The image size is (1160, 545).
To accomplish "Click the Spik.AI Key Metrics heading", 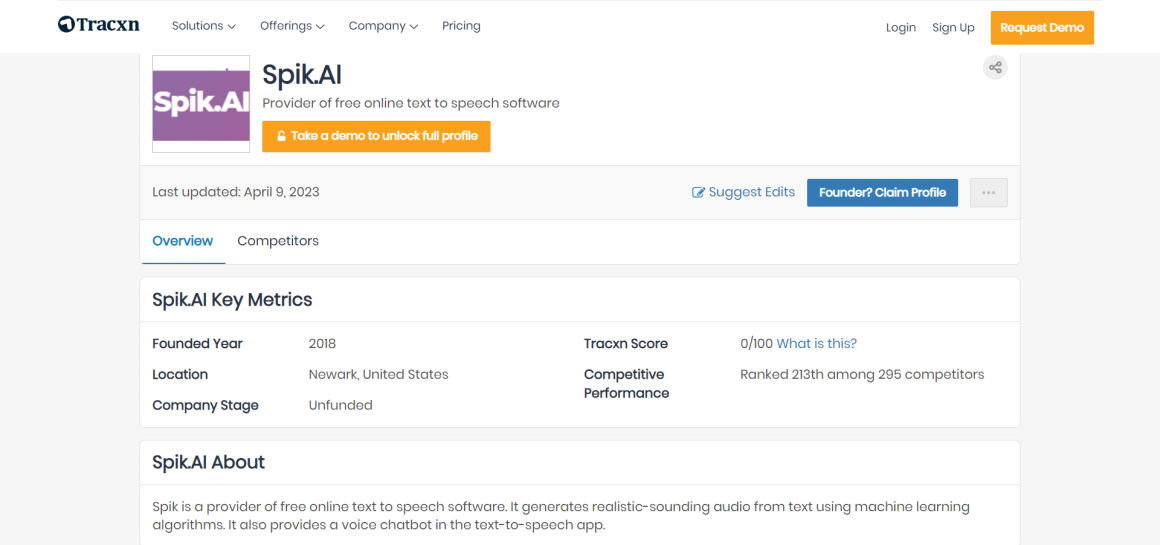I will [x=232, y=300].
